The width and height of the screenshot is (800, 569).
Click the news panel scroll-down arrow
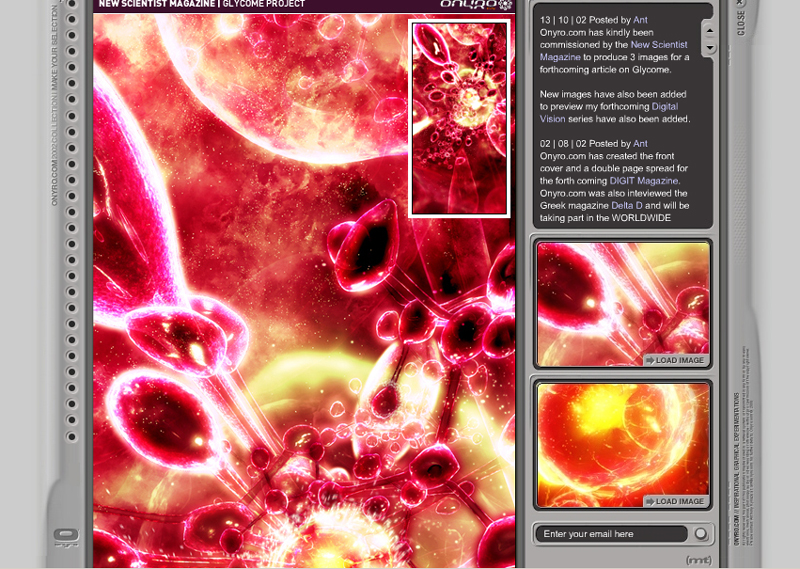[x=709, y=47]
